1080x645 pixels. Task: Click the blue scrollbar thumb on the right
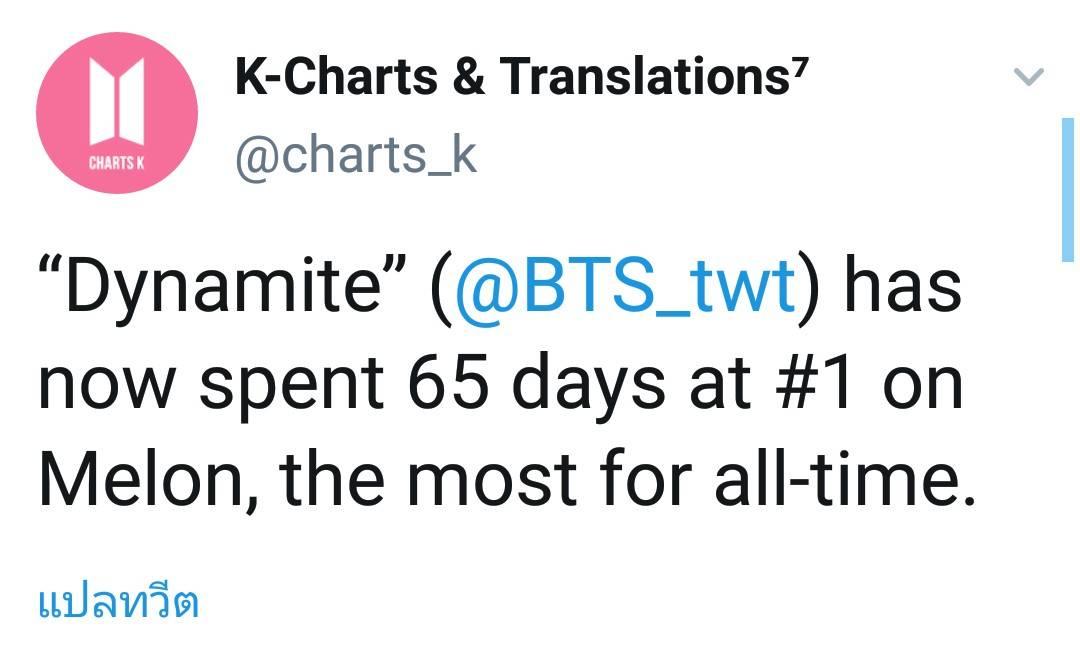(x=1068, y=190)
